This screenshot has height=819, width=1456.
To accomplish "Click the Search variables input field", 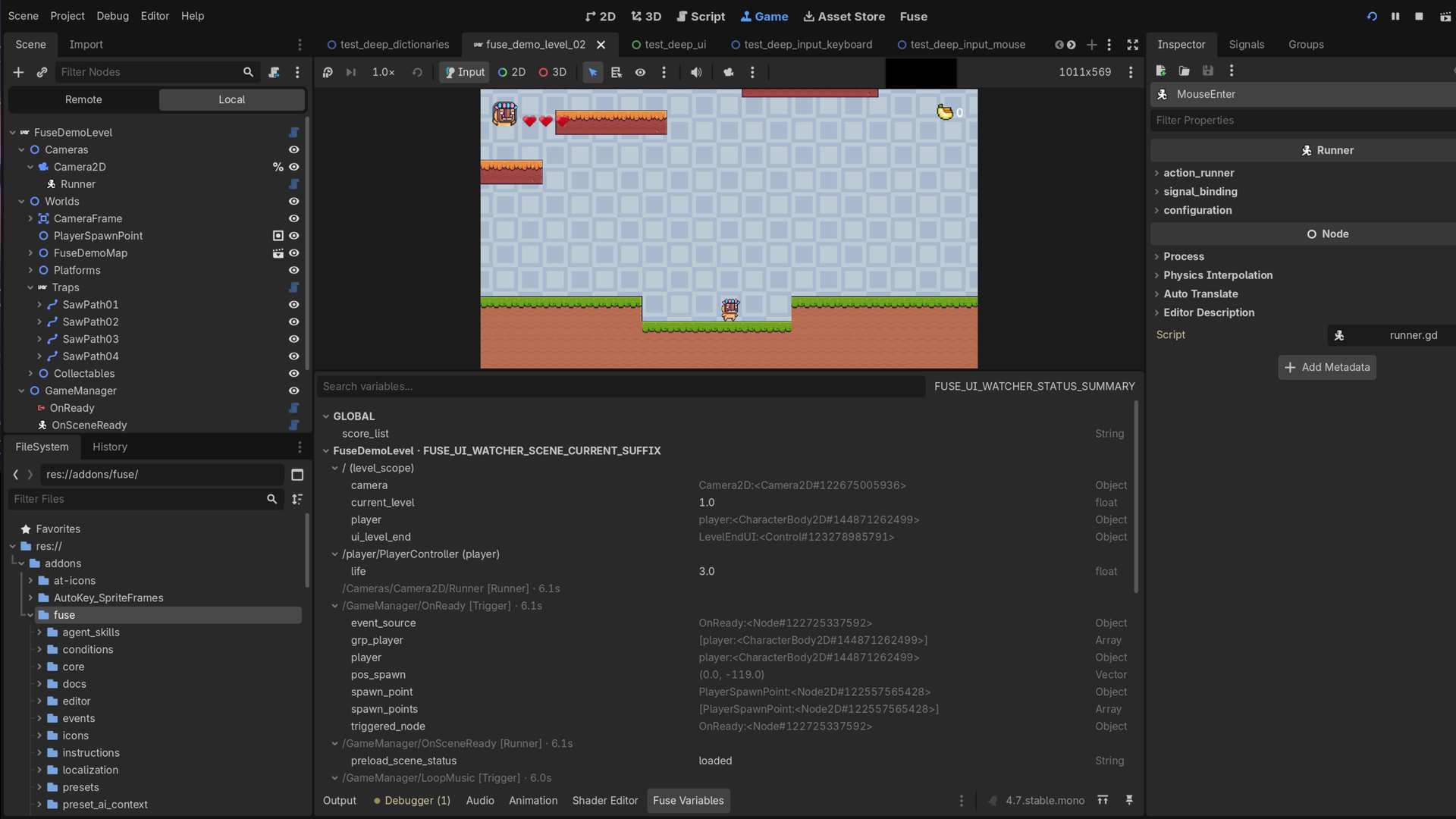I will point(620,387).
